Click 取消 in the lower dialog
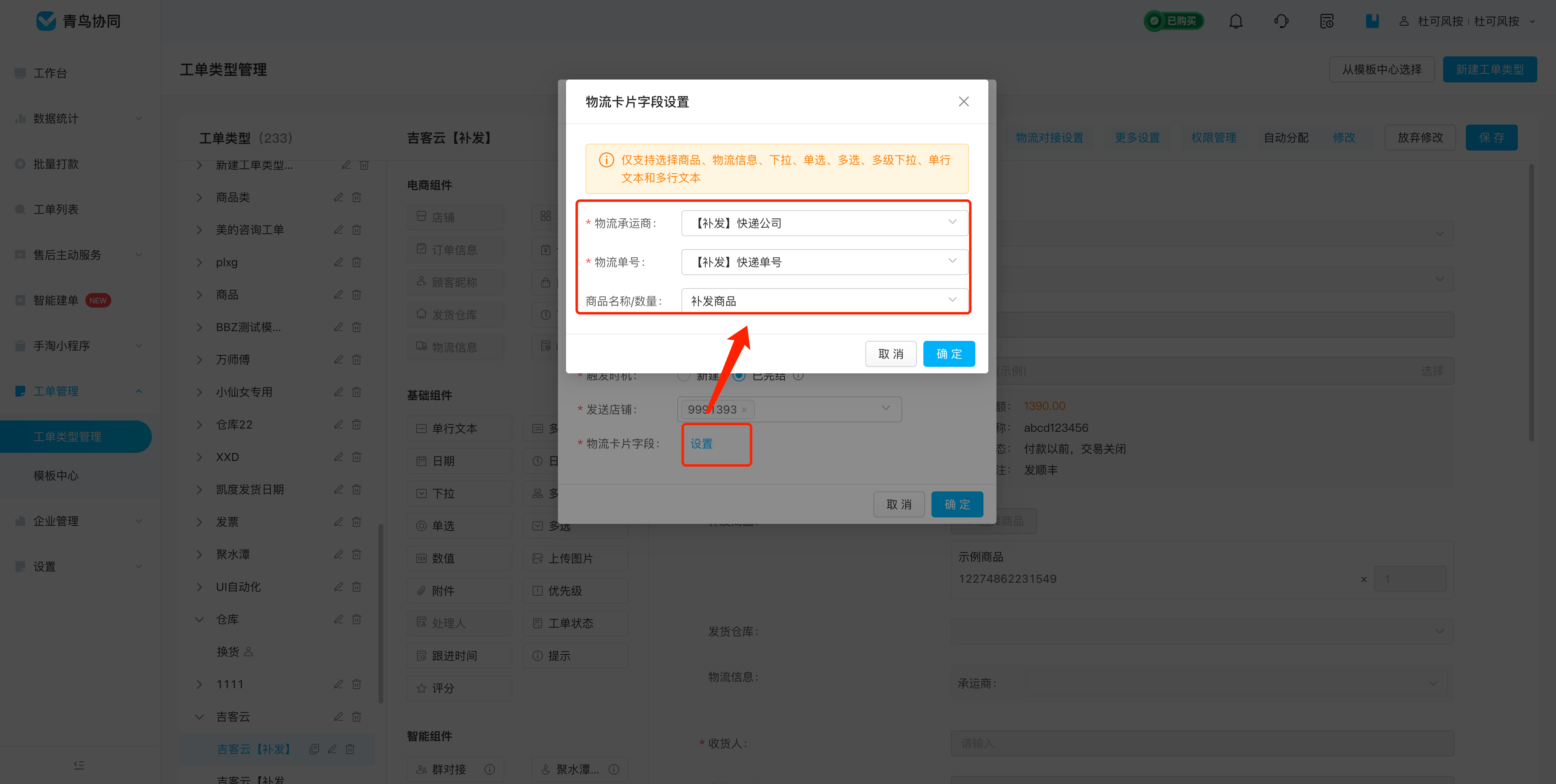 click(899, 504)
